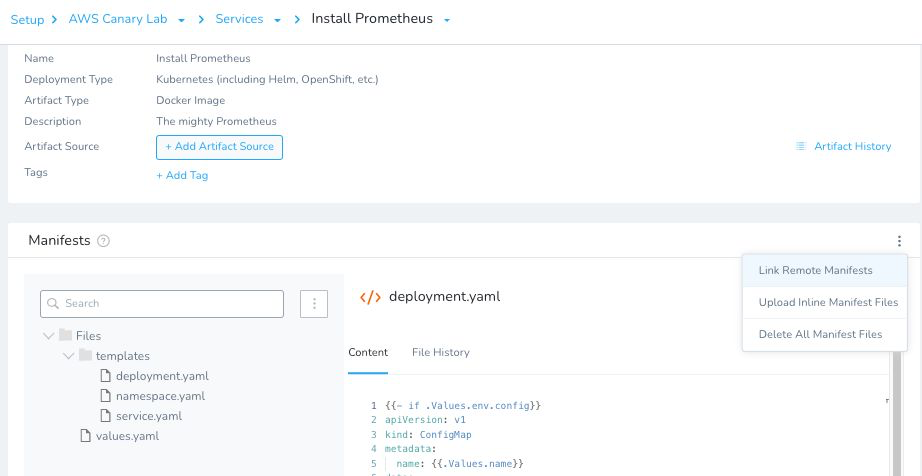Click the 'Install Prometheus' name value
This screenshot has width=922, height=476.
pyautogui.click(x=203, y=58)
